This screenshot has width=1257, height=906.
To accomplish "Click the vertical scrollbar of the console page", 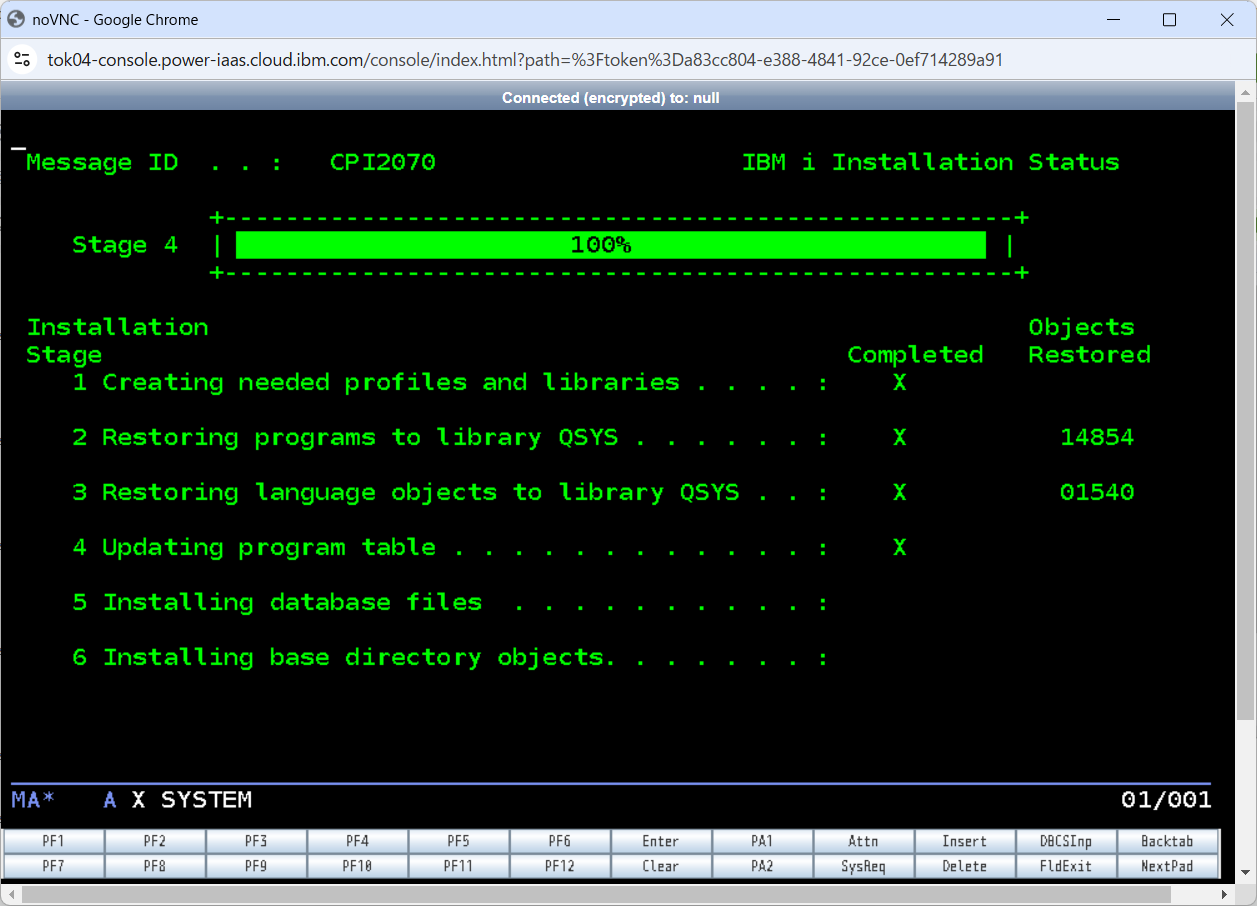I will click(1246, 410).
